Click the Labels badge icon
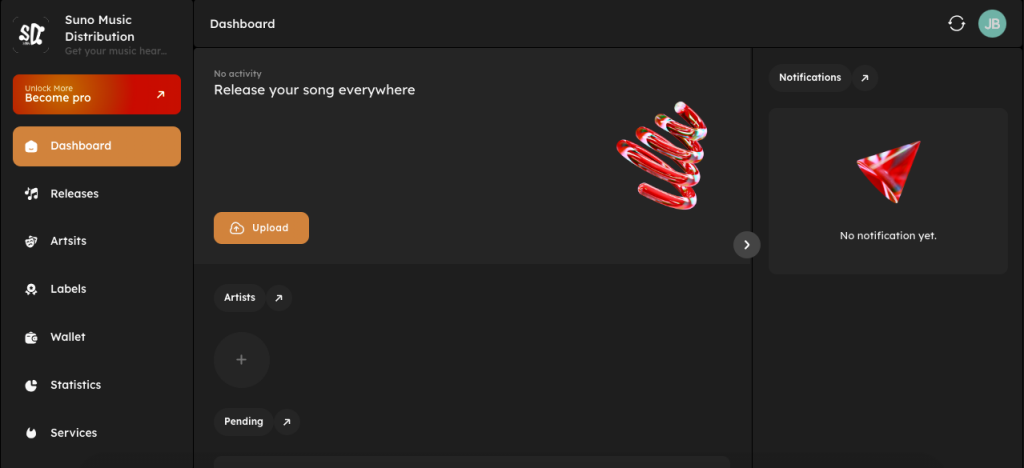 pyautogui.click(x=31, y=289)
